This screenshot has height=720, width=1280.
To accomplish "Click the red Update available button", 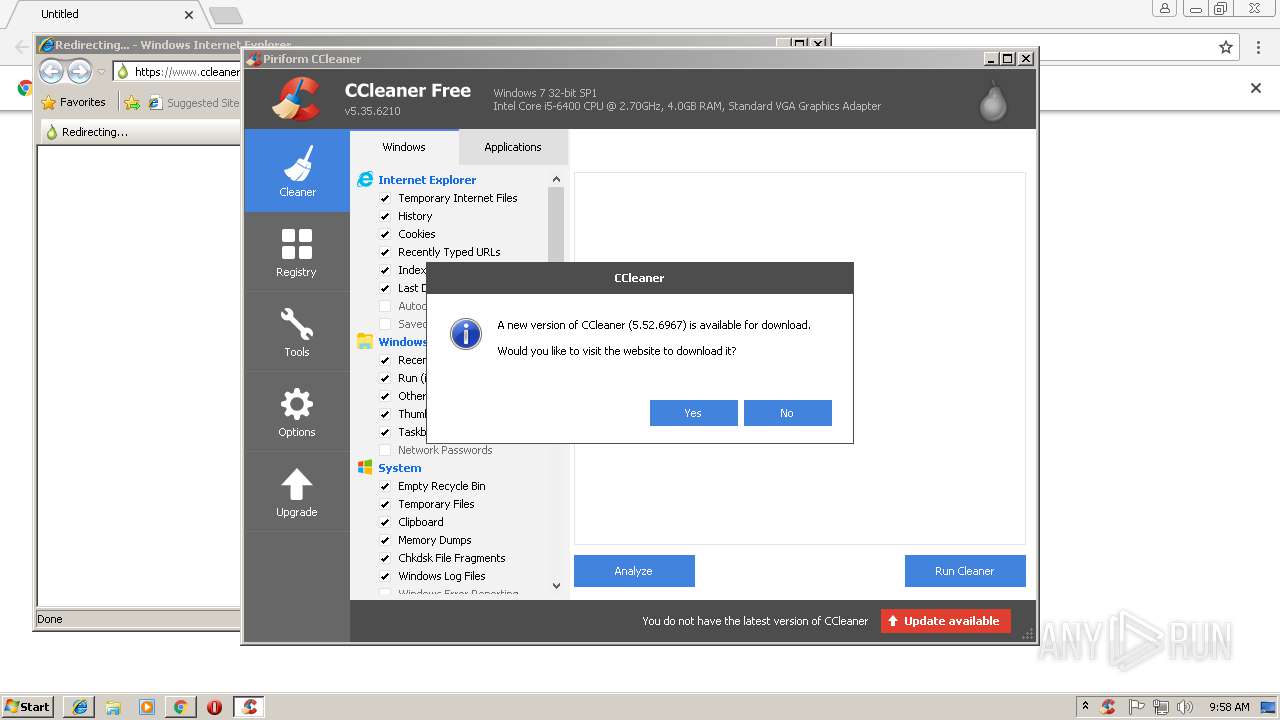I will pyautogui.click(x=946, y=621).
